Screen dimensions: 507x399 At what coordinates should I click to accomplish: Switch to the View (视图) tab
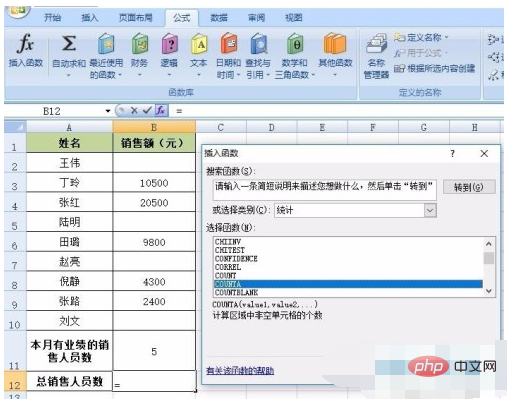(x=294, y=17)
